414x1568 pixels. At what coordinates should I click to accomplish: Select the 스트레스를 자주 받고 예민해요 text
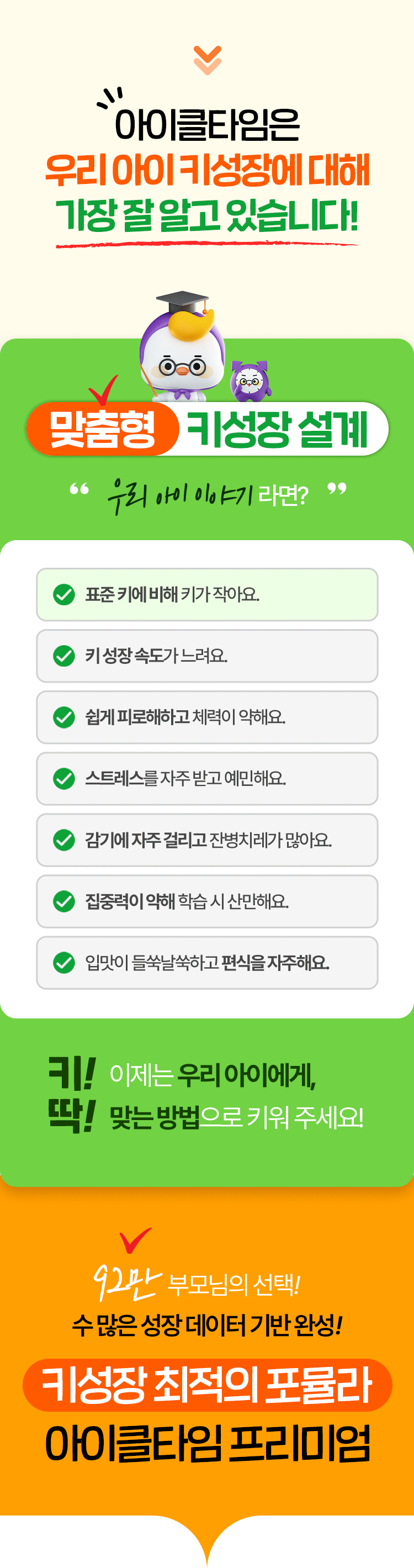coord(185,779)
